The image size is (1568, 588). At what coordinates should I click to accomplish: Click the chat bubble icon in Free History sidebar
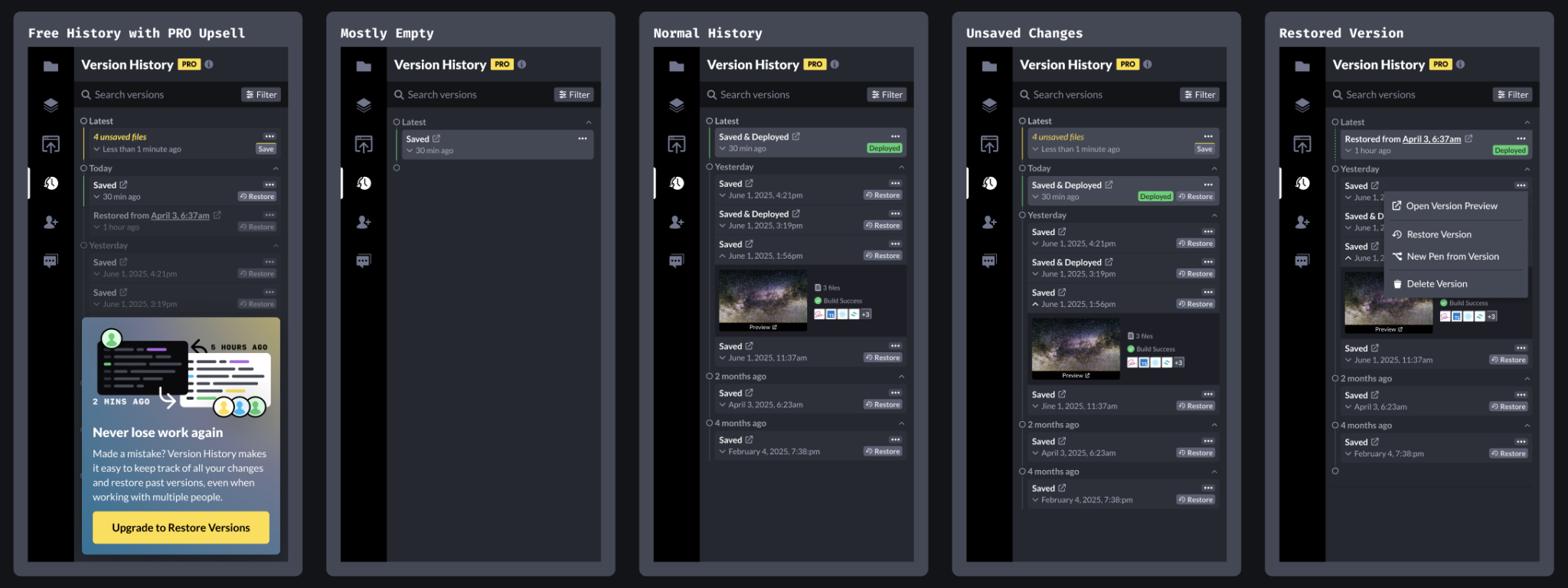click(x=51, y=261)
